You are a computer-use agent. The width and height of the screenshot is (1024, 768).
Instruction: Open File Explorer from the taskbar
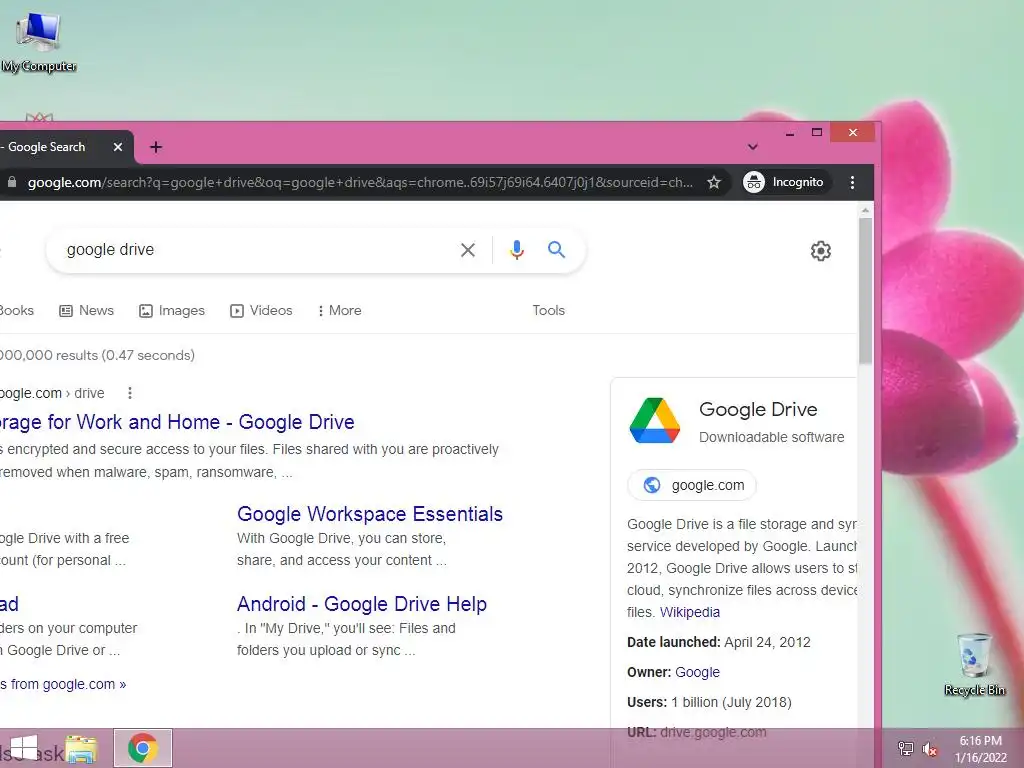pyautogui.click(x=81, y=749)
